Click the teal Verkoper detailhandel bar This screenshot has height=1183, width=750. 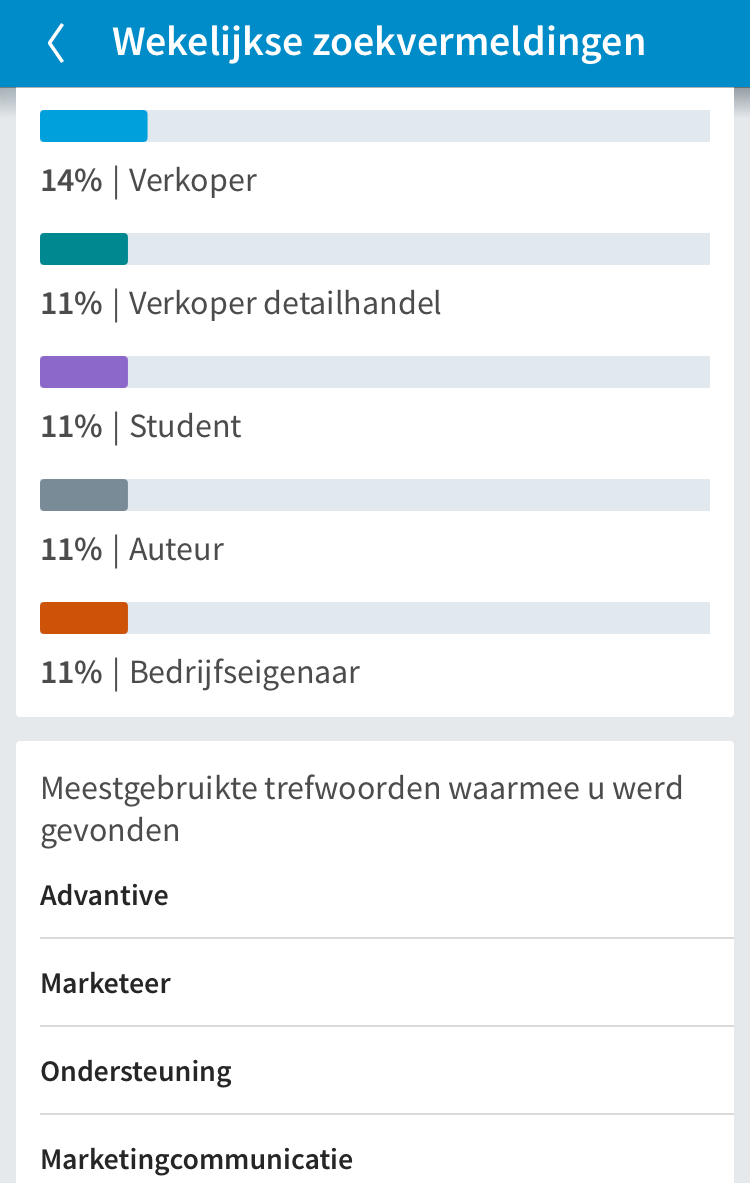click(x=84, y=249)
